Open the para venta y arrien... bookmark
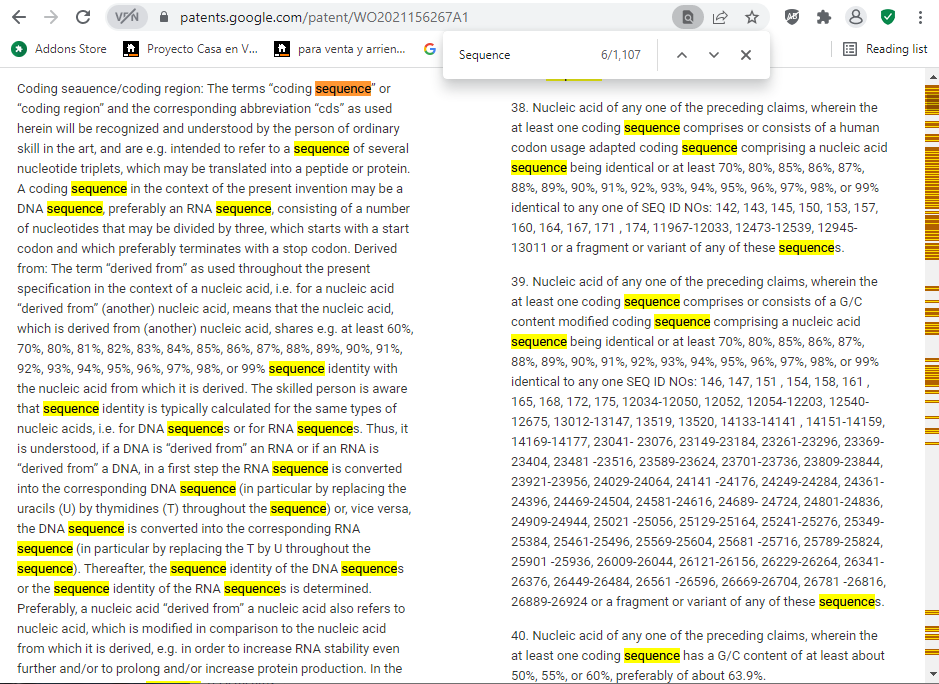The height and width of the screenshot is (684, 939). pyautogui.click(x=340, y=48)
